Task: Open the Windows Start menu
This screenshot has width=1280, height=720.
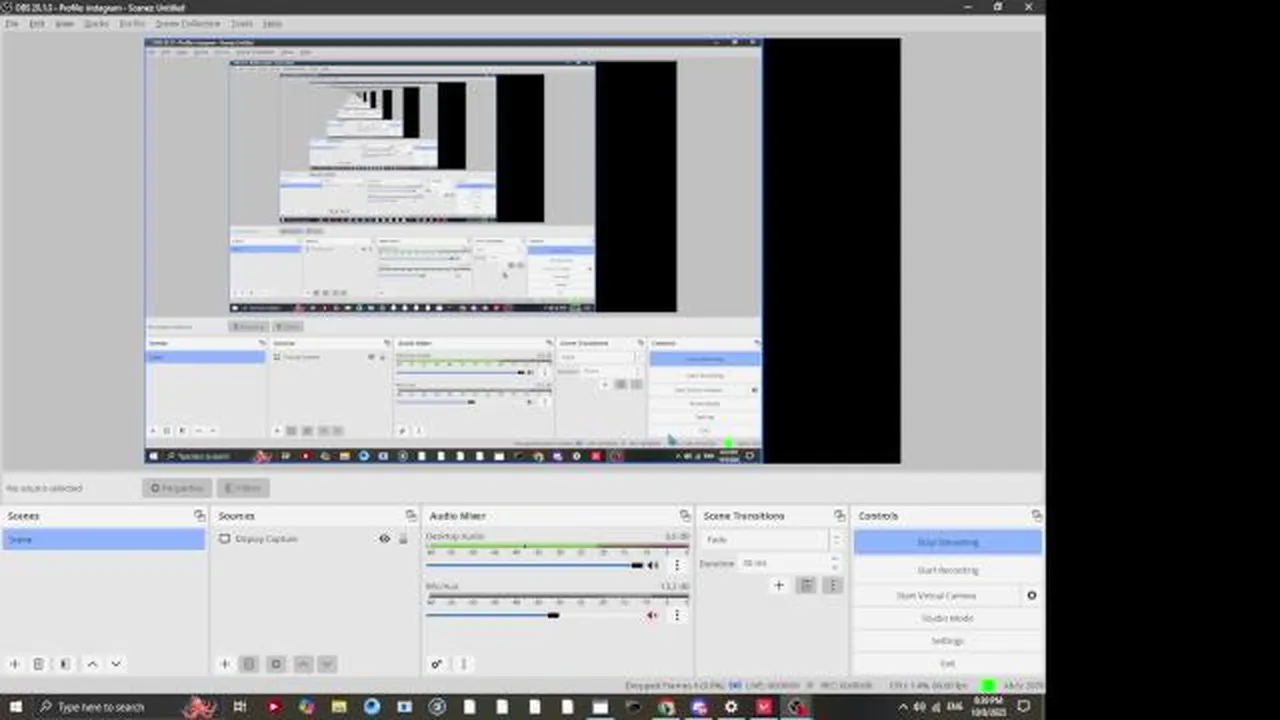Action: coord(15,707)
